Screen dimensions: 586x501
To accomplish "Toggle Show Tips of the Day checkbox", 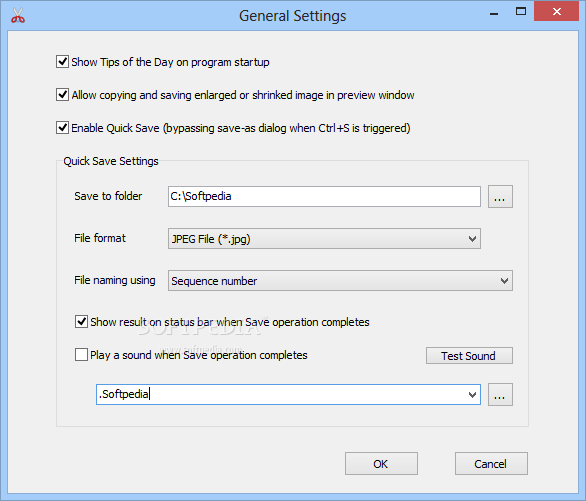I will (62, 62).
